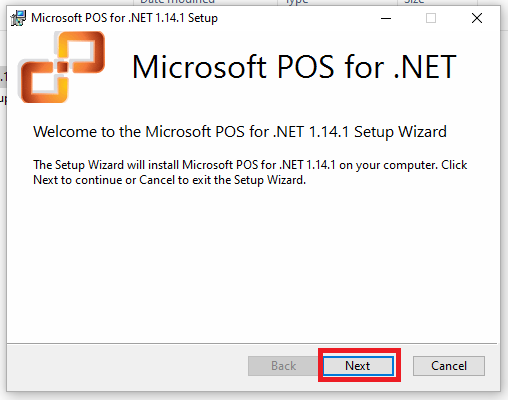Click the disabled maximize box

(431, 18)
